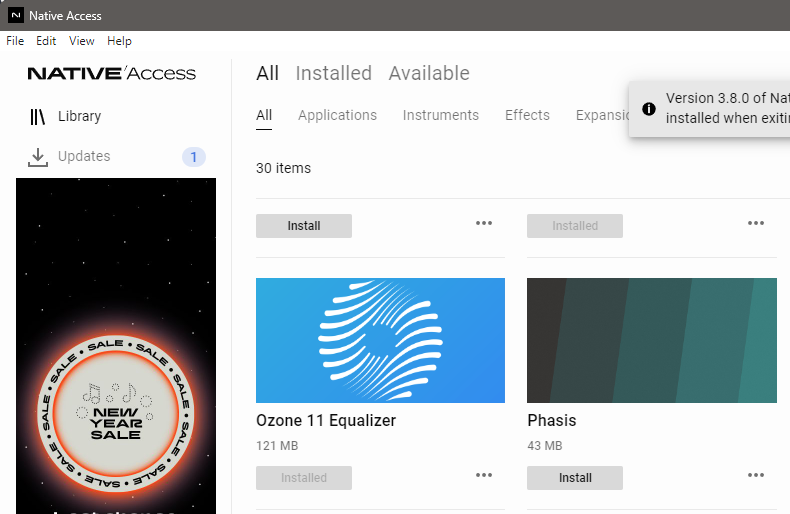Open more options for Ozone 11 Equalizer

(484, 475)
